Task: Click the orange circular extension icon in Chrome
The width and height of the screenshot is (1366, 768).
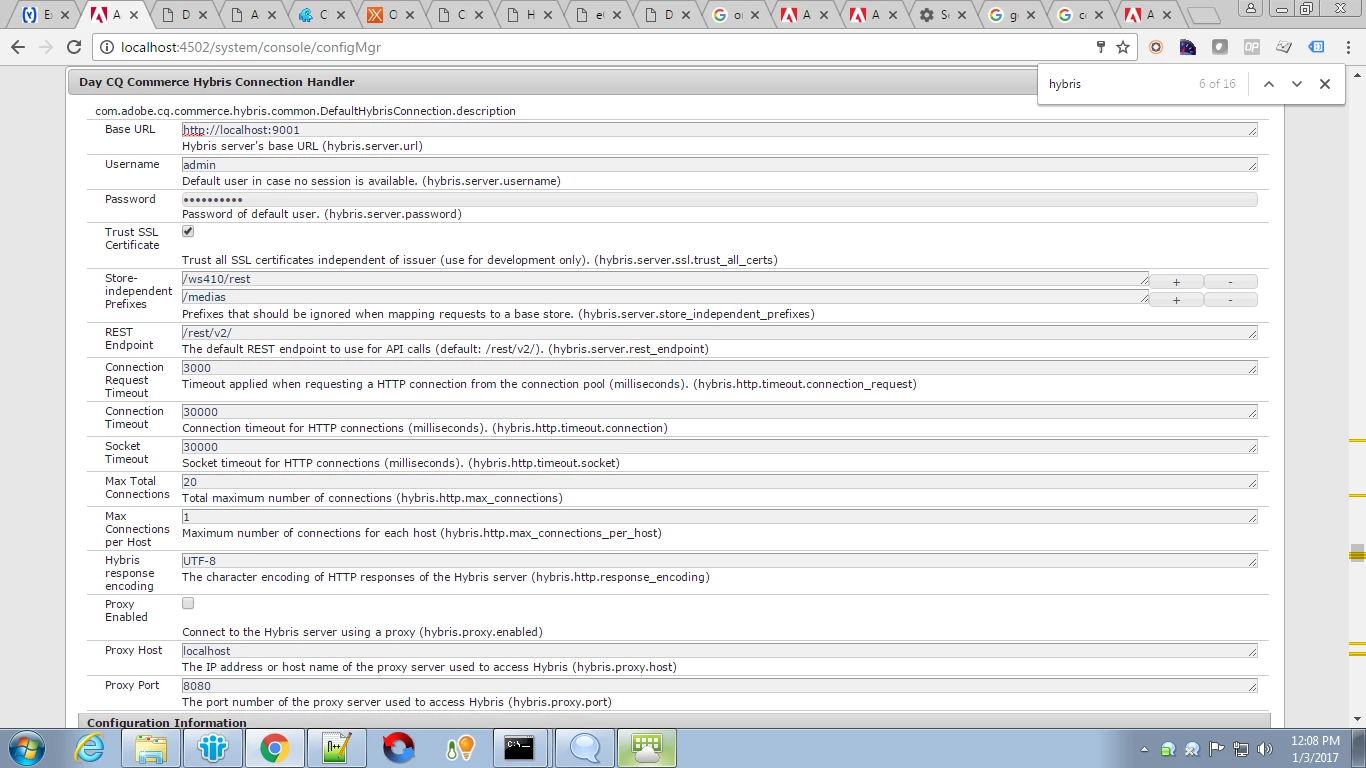Action: tap(1156, 47)
